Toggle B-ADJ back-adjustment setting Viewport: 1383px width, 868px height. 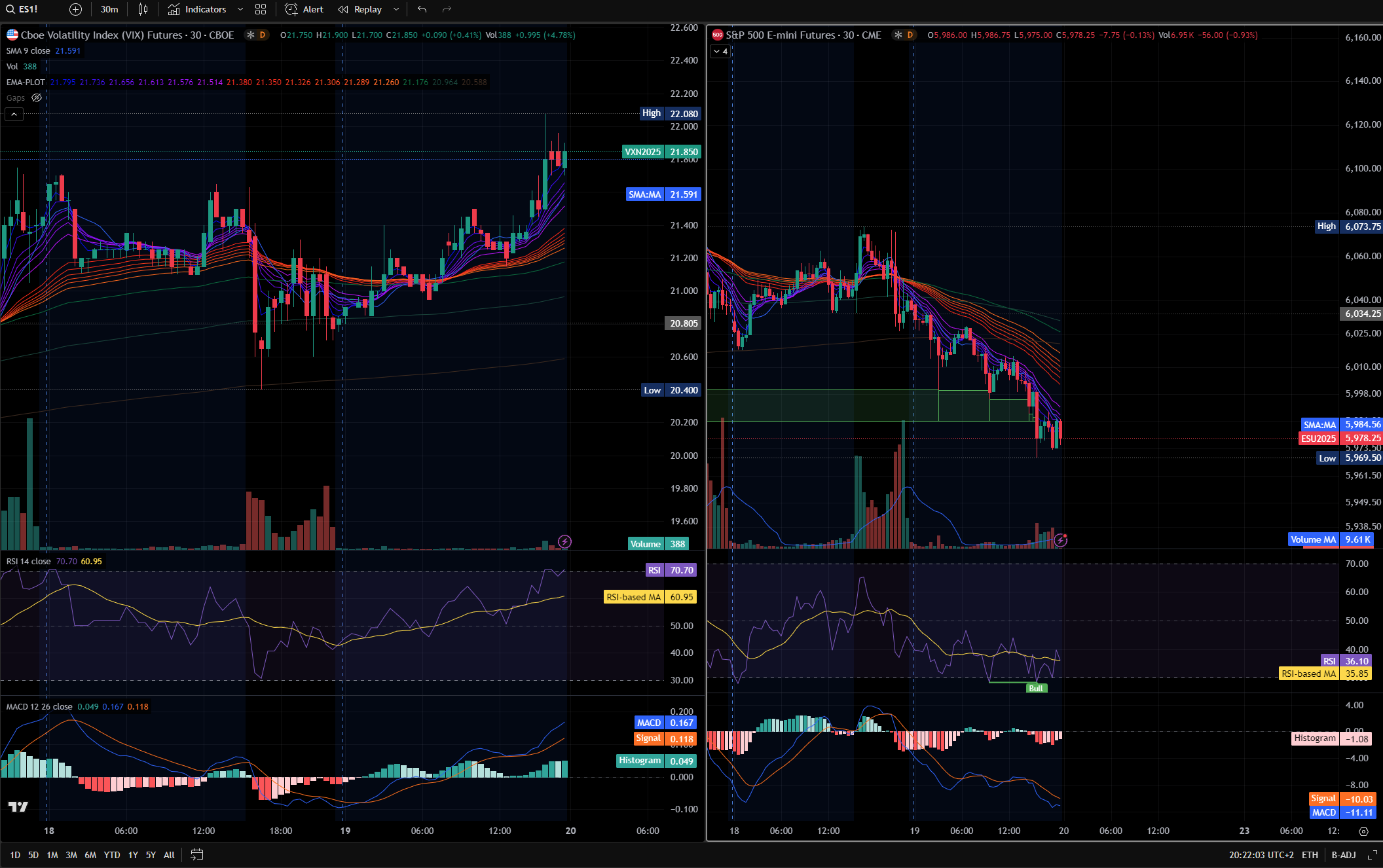tap(1344, 855)
